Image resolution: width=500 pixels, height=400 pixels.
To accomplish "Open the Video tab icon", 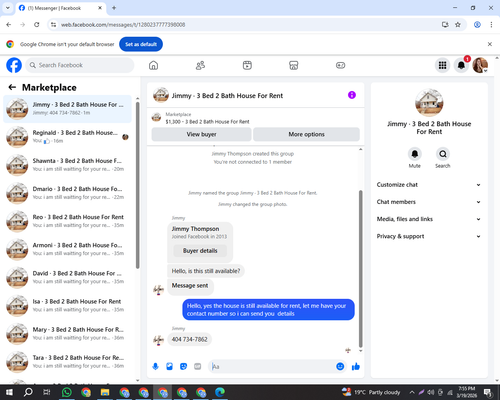I will 247,65.
